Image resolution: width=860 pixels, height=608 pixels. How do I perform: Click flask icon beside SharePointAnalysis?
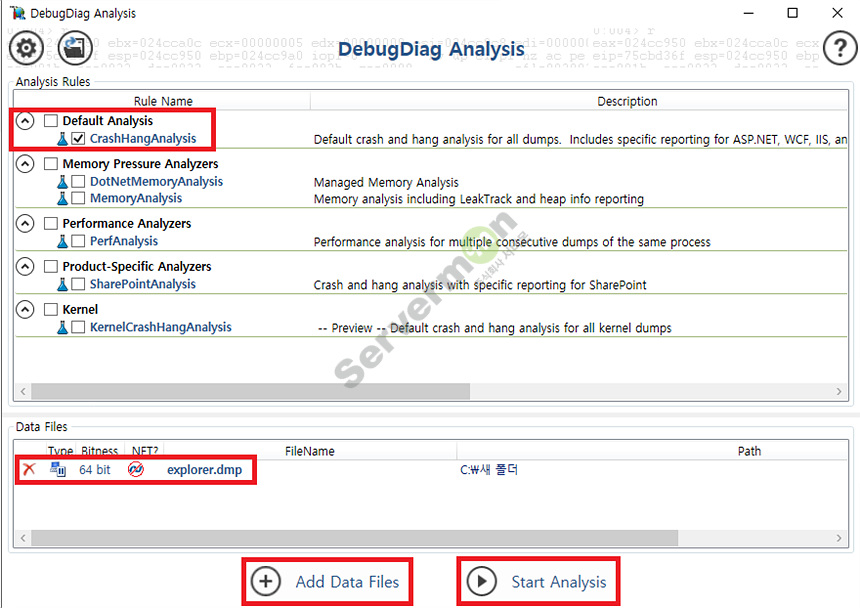click(x=63, y=284)
